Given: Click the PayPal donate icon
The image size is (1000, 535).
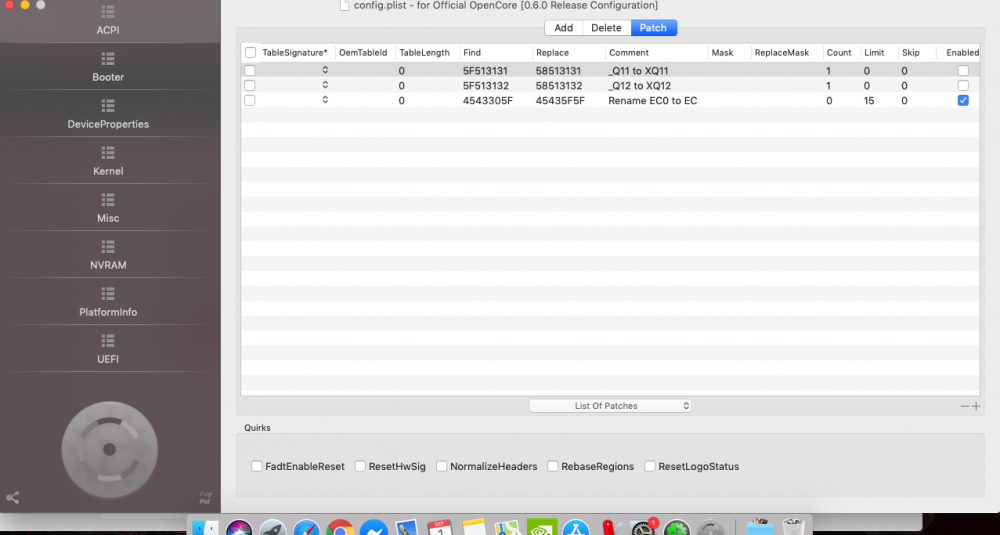Looking at the screenshot, I should click(205, 497).
